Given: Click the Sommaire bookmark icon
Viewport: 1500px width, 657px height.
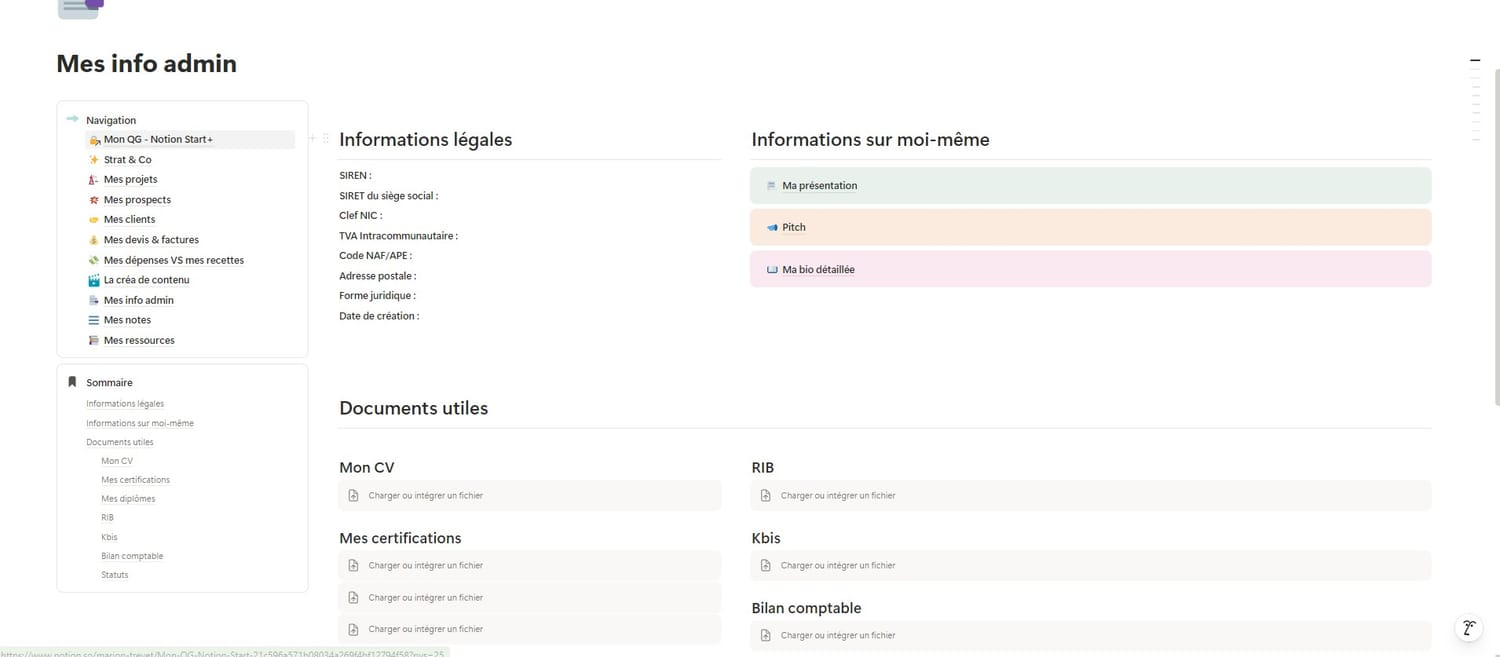Looking at the screenshot, I should point(72,382).
